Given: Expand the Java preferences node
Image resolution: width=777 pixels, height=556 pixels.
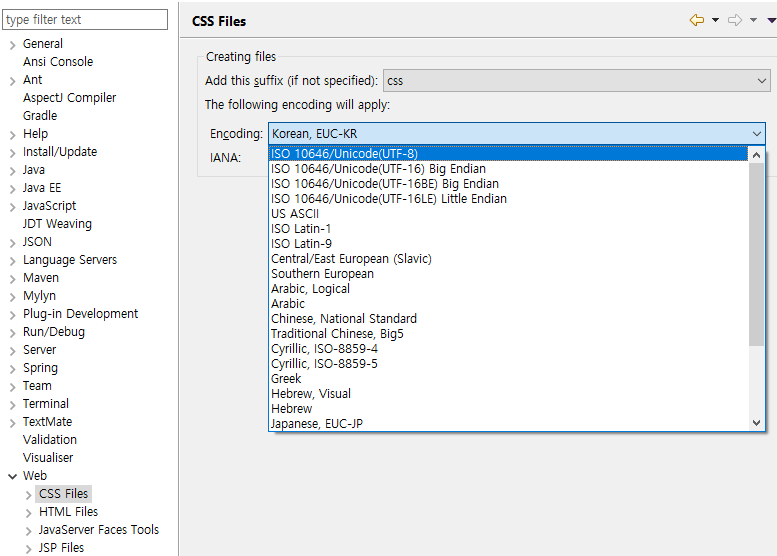Looking at the screenshot, I should tap(12, 171).
